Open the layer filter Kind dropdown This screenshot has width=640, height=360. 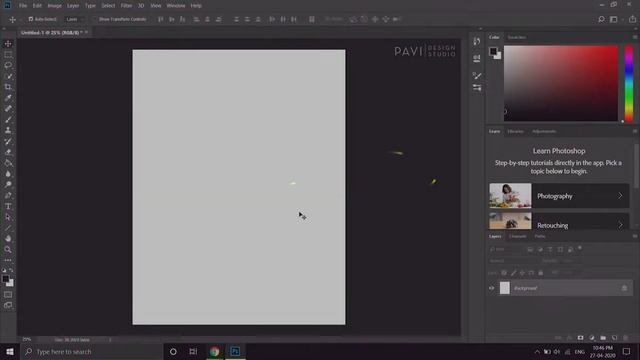506,249
